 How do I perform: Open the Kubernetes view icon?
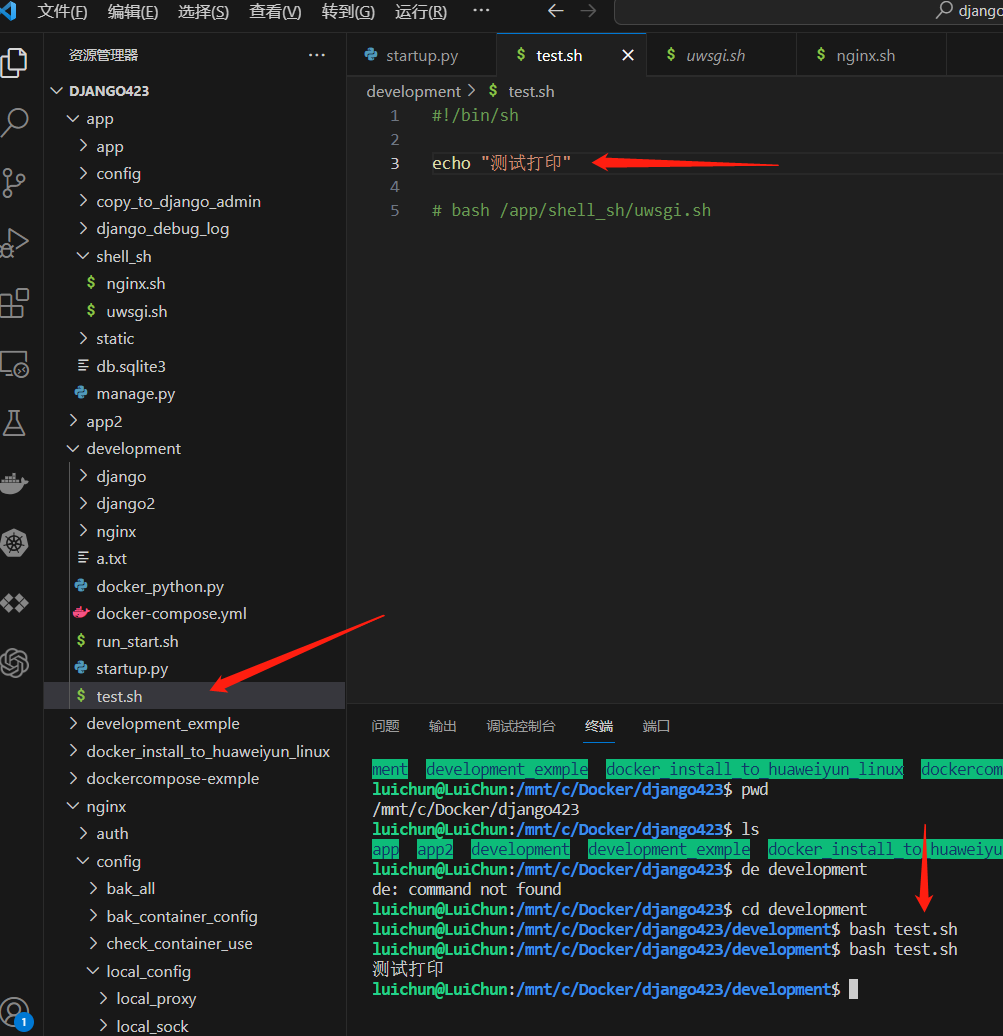[x=14, y=544]
